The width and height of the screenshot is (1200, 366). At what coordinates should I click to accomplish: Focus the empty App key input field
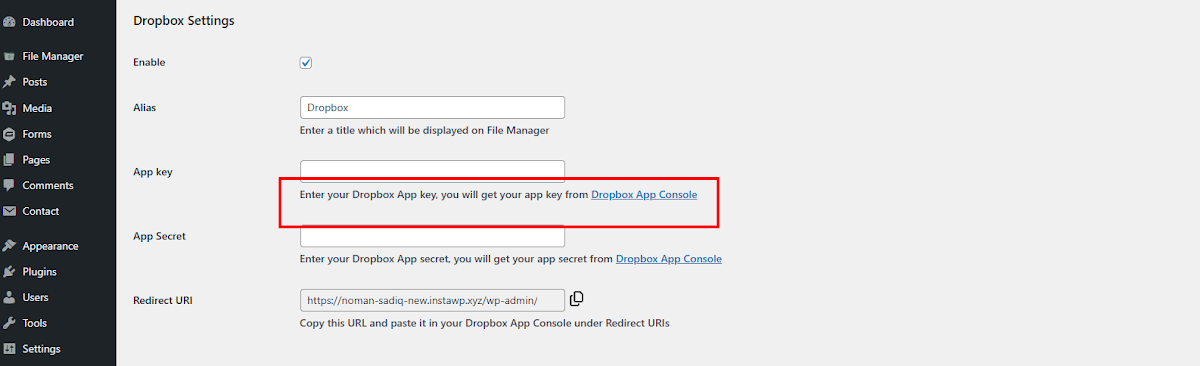point(432,171)
